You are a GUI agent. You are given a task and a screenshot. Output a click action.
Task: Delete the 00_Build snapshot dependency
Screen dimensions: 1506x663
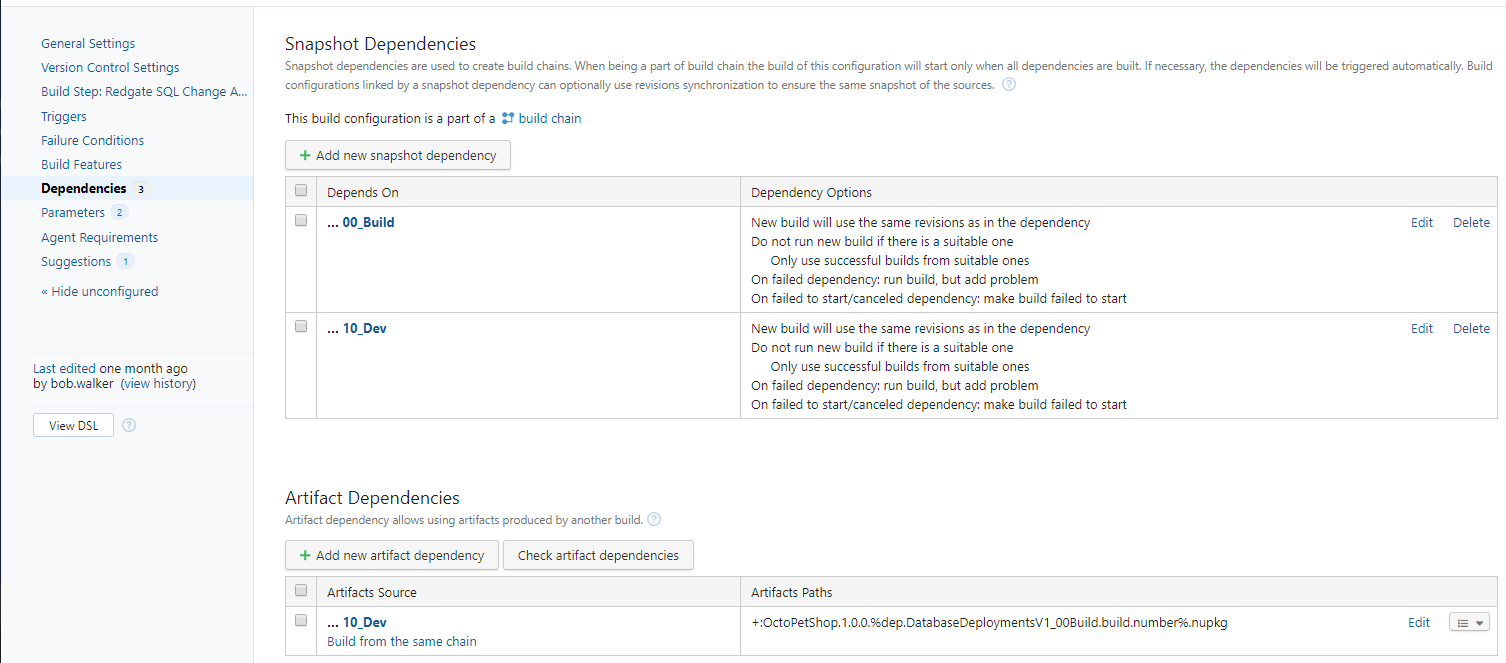1471,223
